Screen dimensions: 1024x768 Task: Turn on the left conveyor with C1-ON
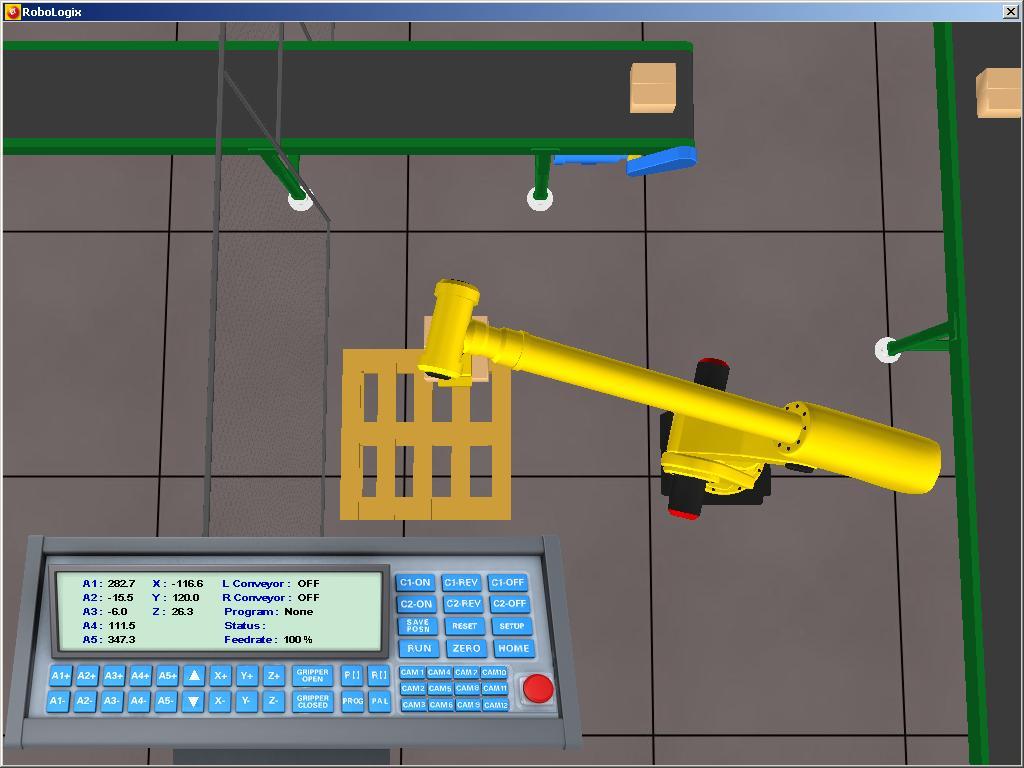415,582
